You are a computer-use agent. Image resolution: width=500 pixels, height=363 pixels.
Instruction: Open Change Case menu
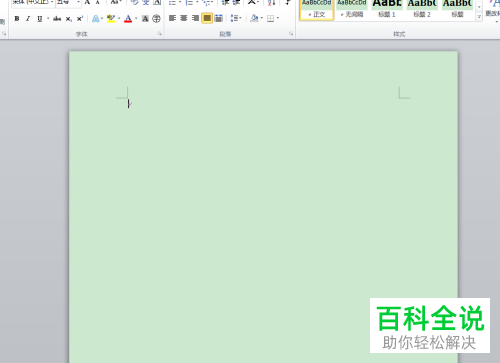(115, 2)
